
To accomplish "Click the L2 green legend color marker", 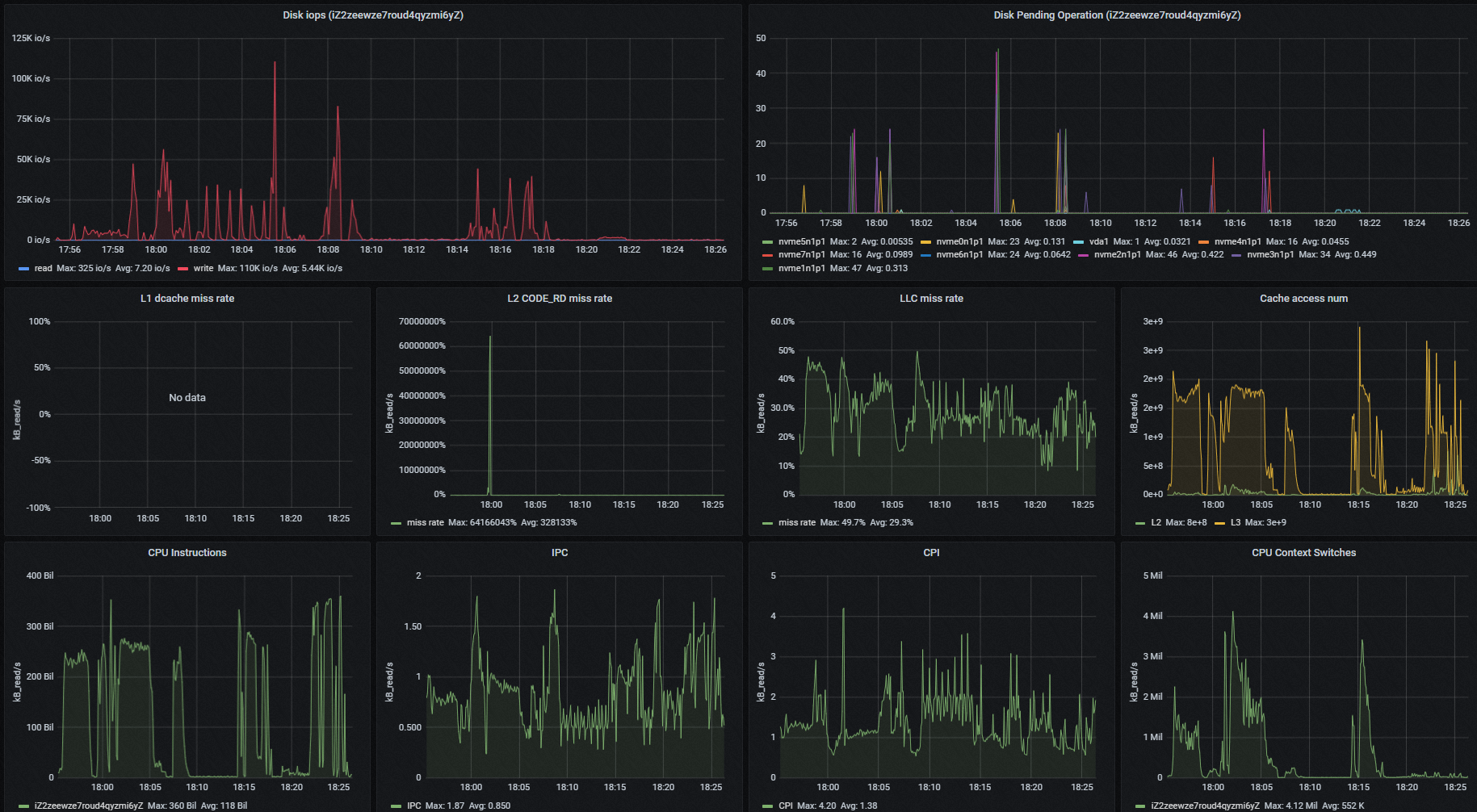I will [1139, 523].
